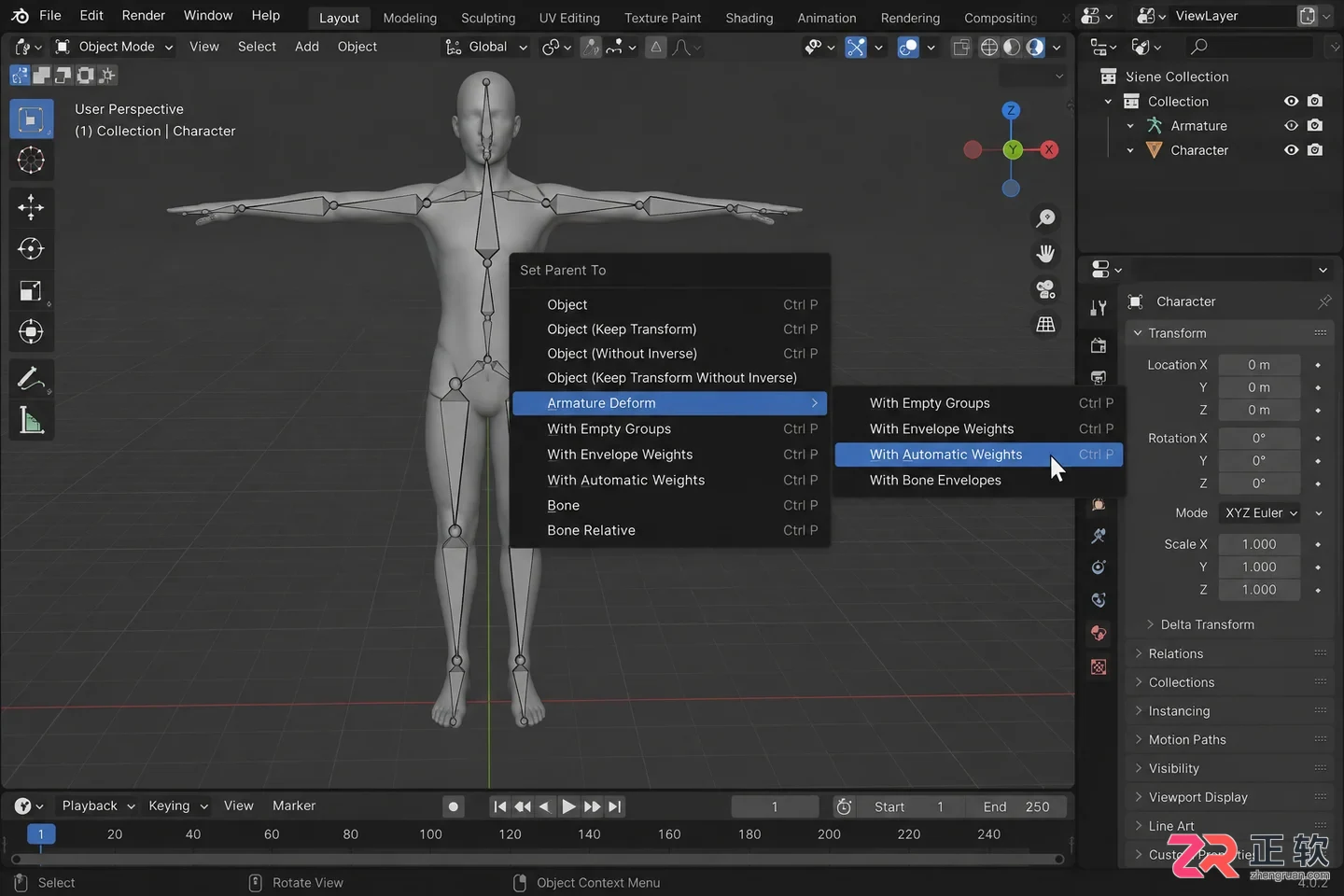The width and height of the screenshot is (1344, 896).
Task: Open the Render menu
Action: click(144, 15)
